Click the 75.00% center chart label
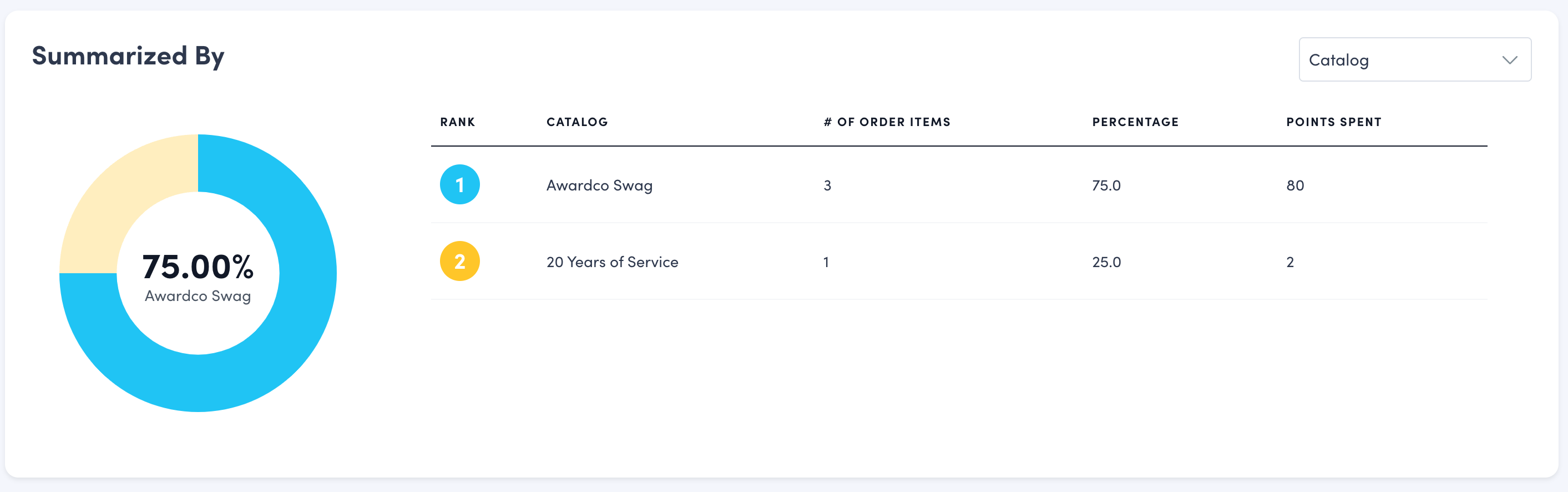The image size is (1568, 492). point(198,267)
